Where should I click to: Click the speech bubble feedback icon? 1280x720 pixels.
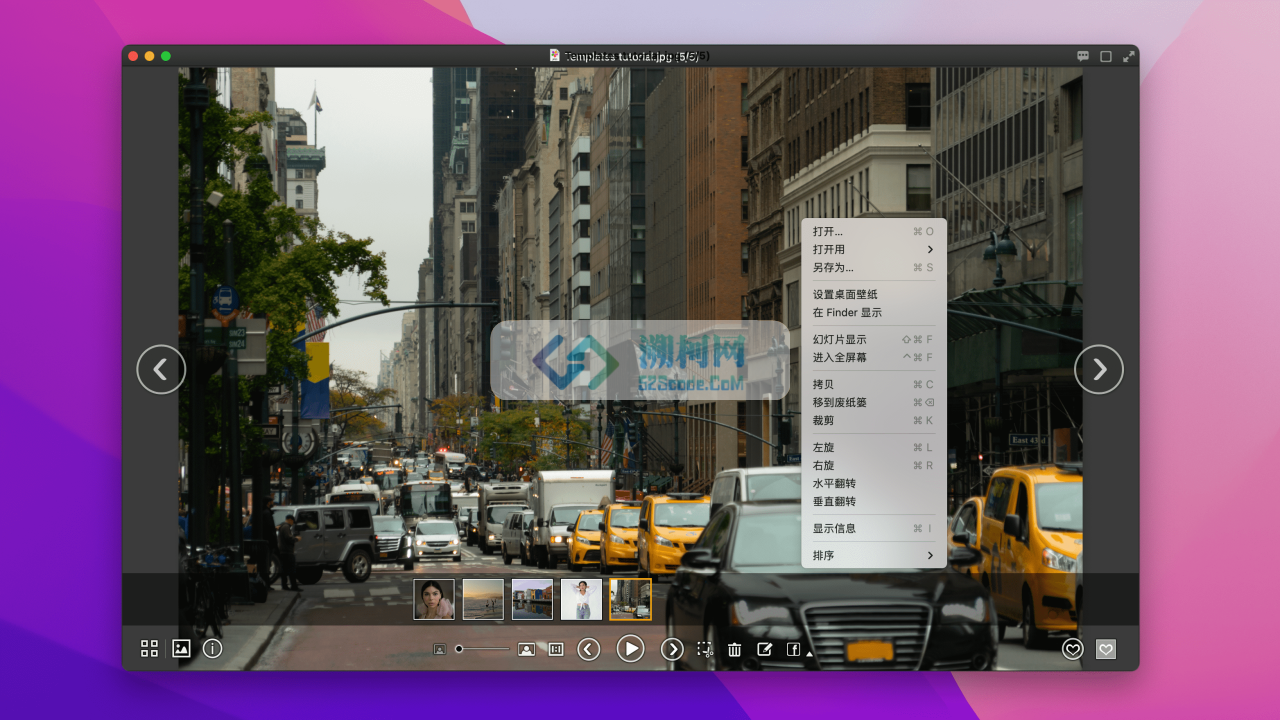click(1083, 56)
